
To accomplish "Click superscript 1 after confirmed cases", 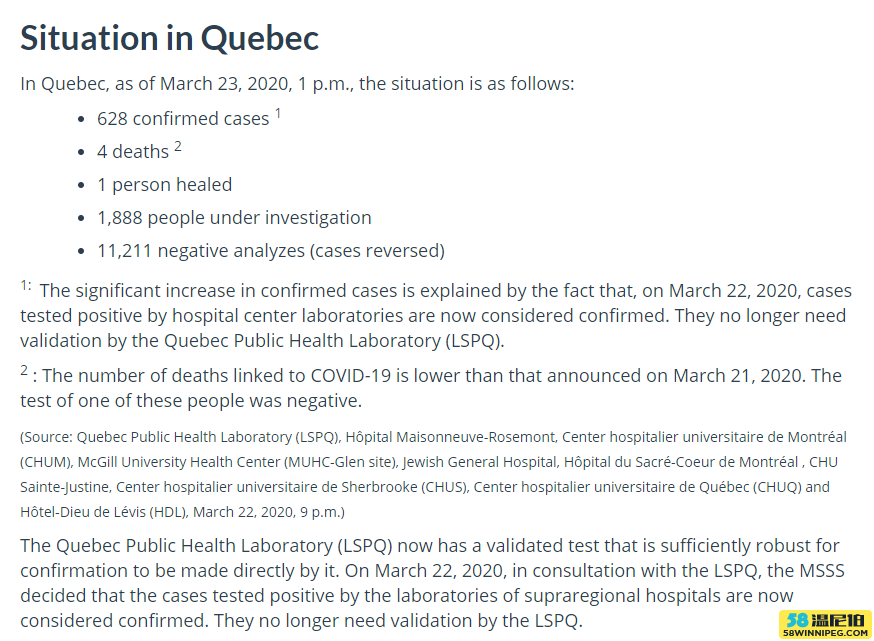I will 278,114.
